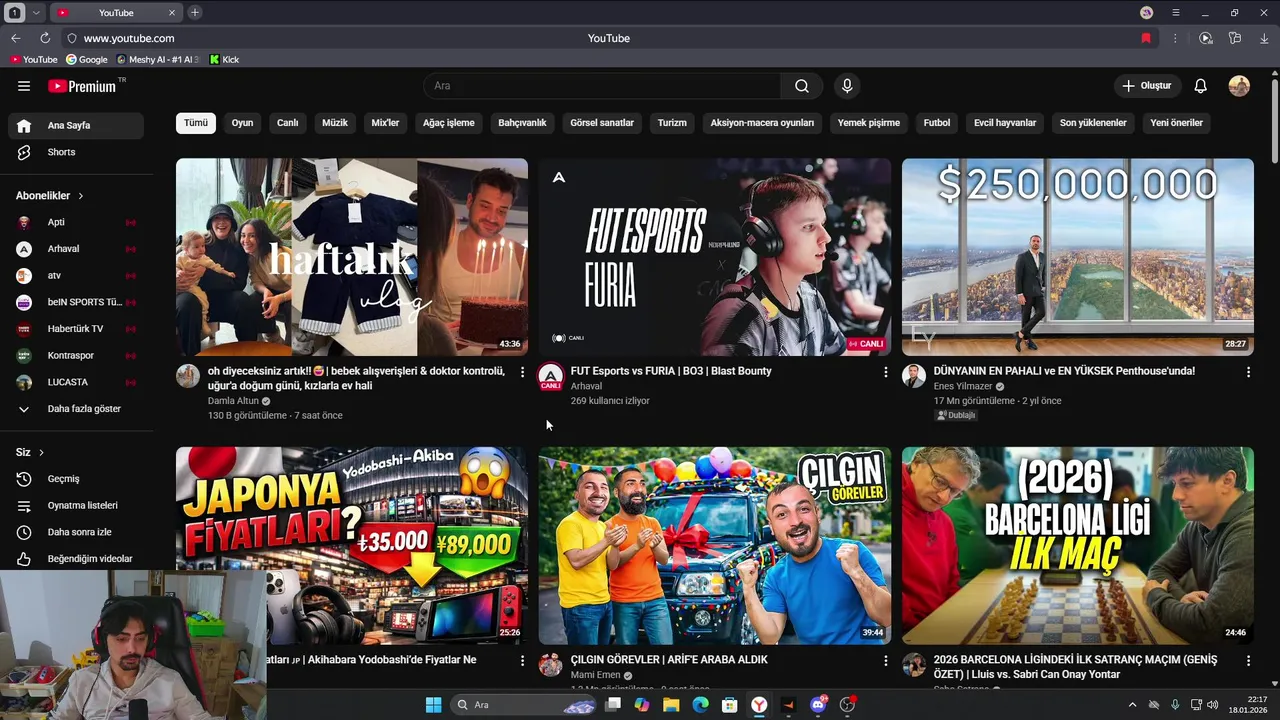This screenshot has height=720, width=1280.
Task: Open the $250,000,000 penthouse video thumbnail
Action: (x=1078, y=257)
